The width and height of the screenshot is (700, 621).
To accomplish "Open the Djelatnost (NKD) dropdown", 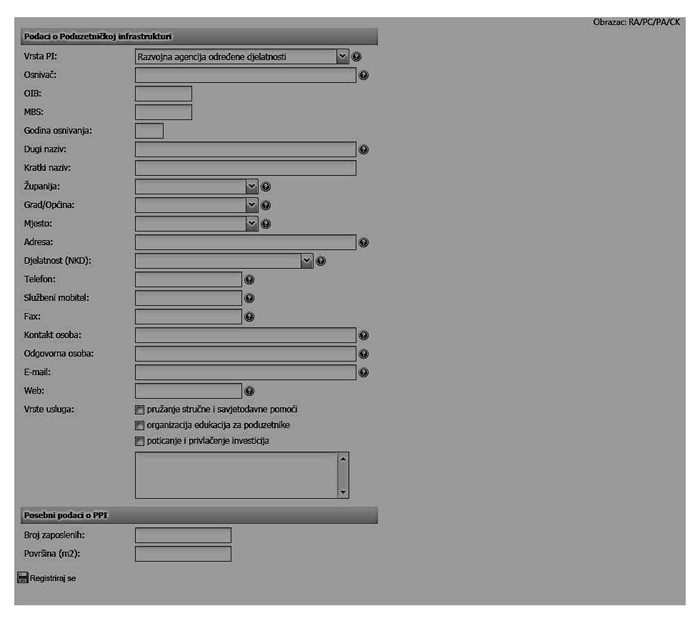I will coord(307,261).
